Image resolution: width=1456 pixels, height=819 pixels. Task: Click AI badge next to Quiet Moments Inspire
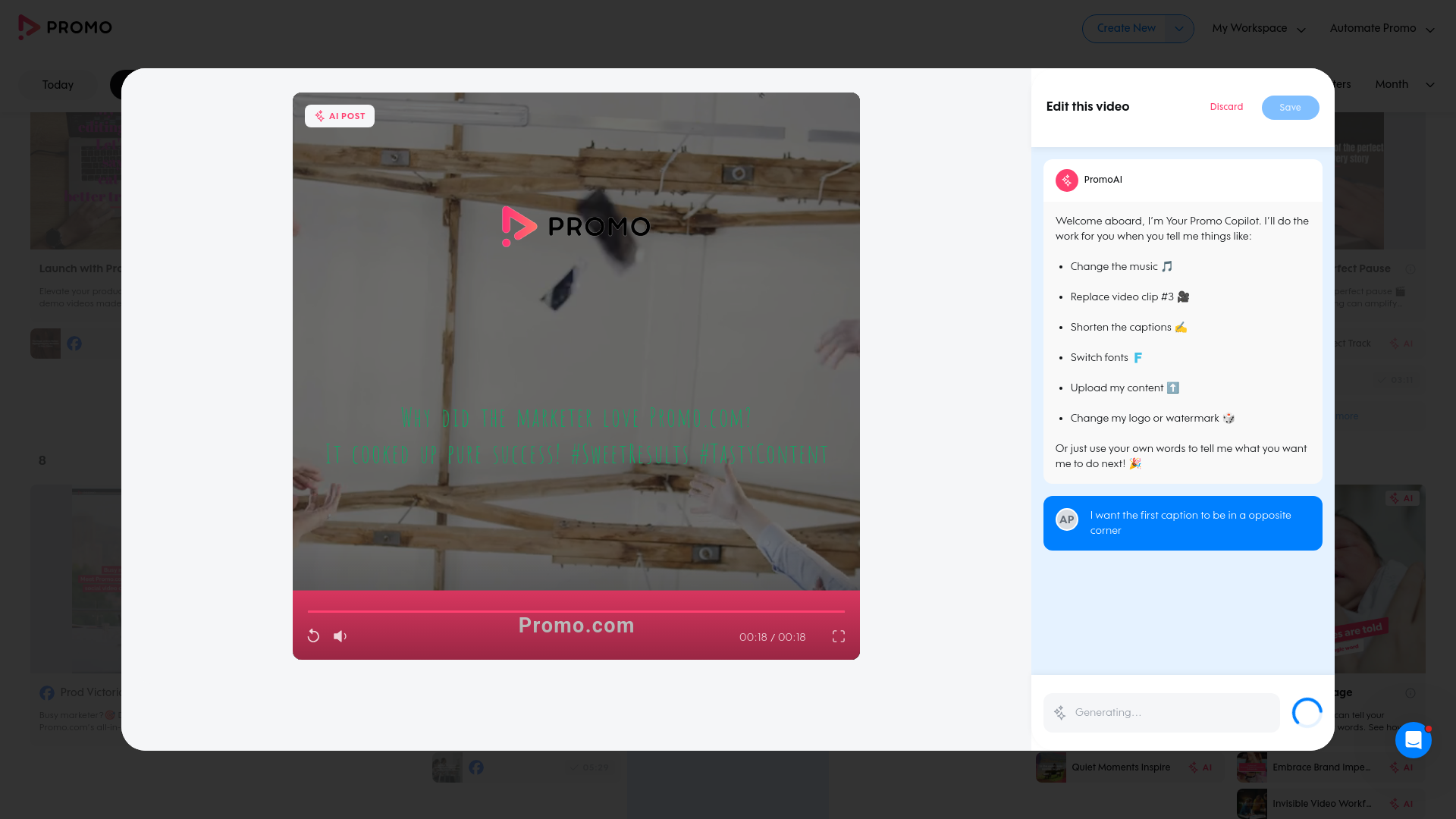(1200, 767)
